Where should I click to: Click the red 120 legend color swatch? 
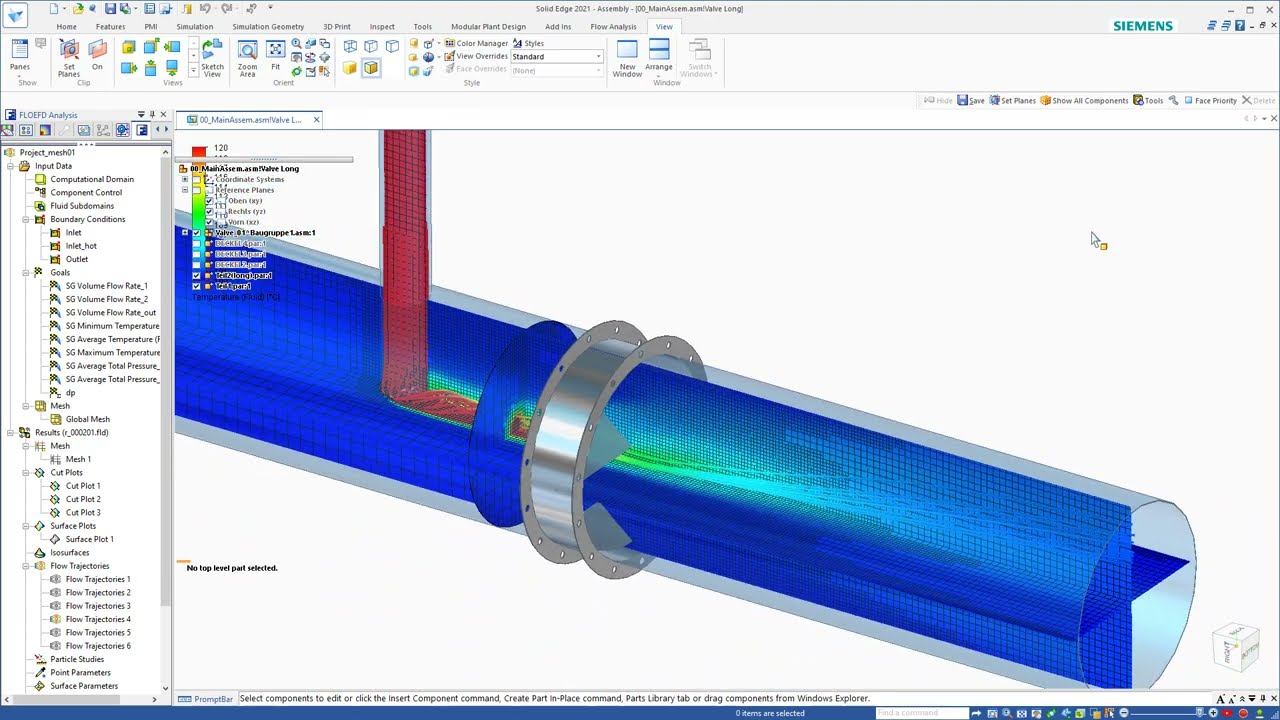click(x=199, y=151)
